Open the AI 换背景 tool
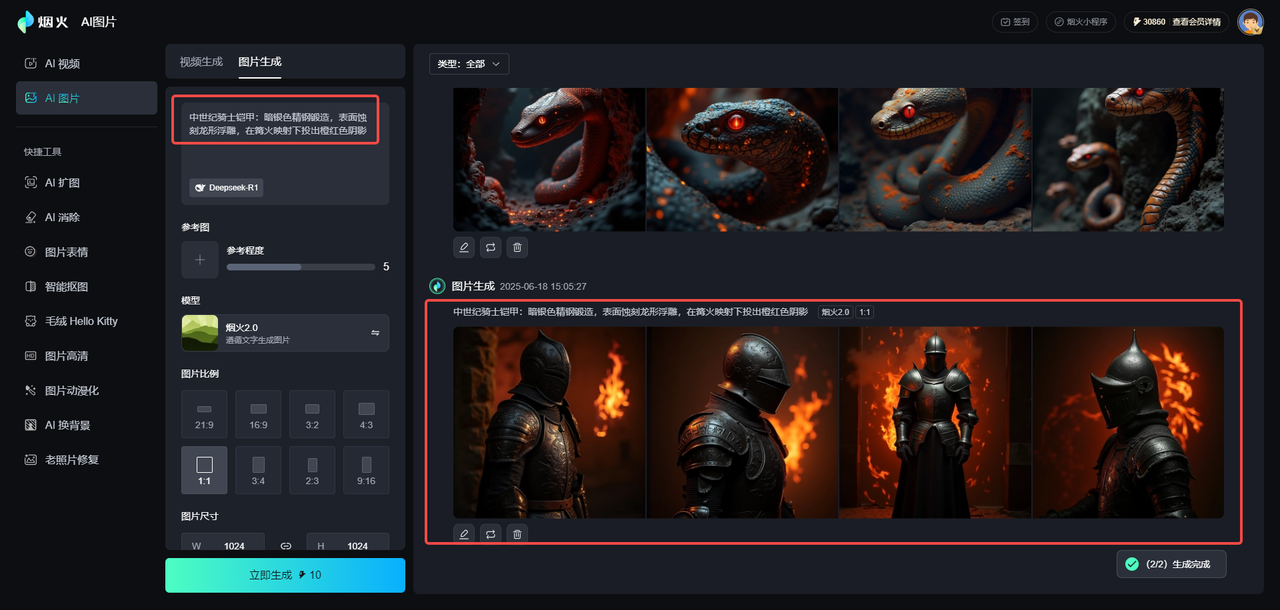The height and width of the screenshot is (610, 1280). 86,425
